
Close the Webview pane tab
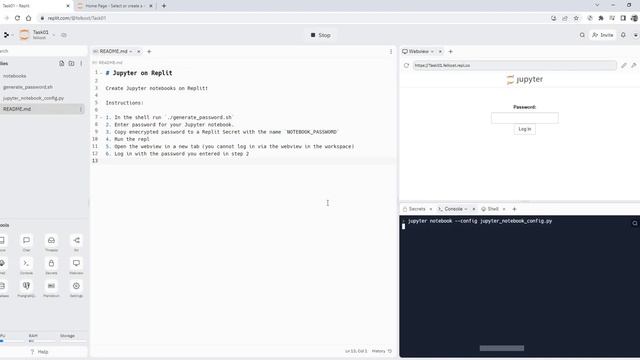pos(440,51)
